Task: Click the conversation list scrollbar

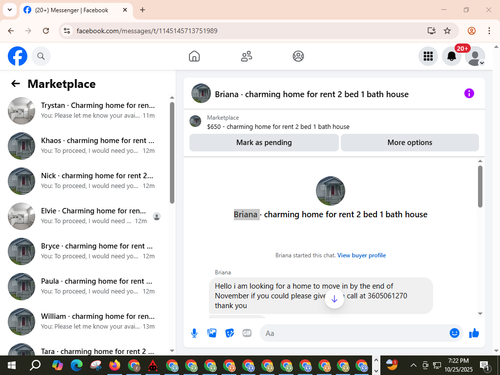Action: pyautogui.click(x=172, y=153)
